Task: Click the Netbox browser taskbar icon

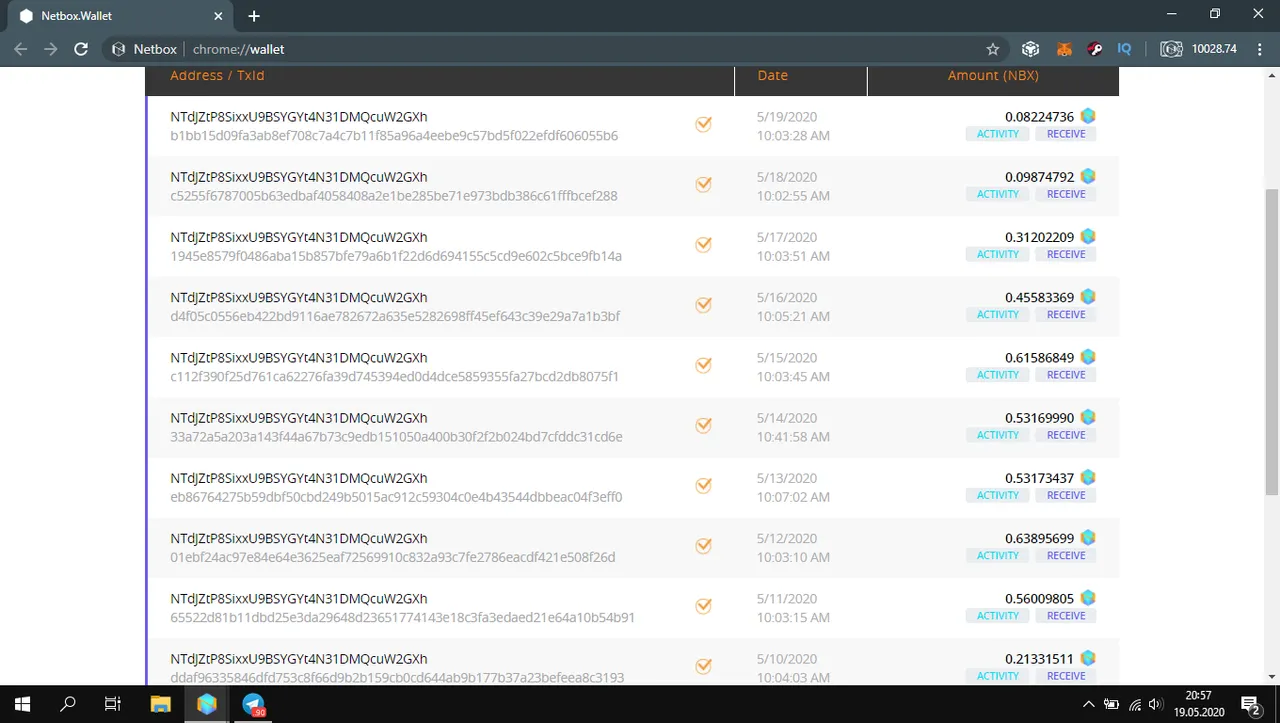Action: click(x=207, y=704)
